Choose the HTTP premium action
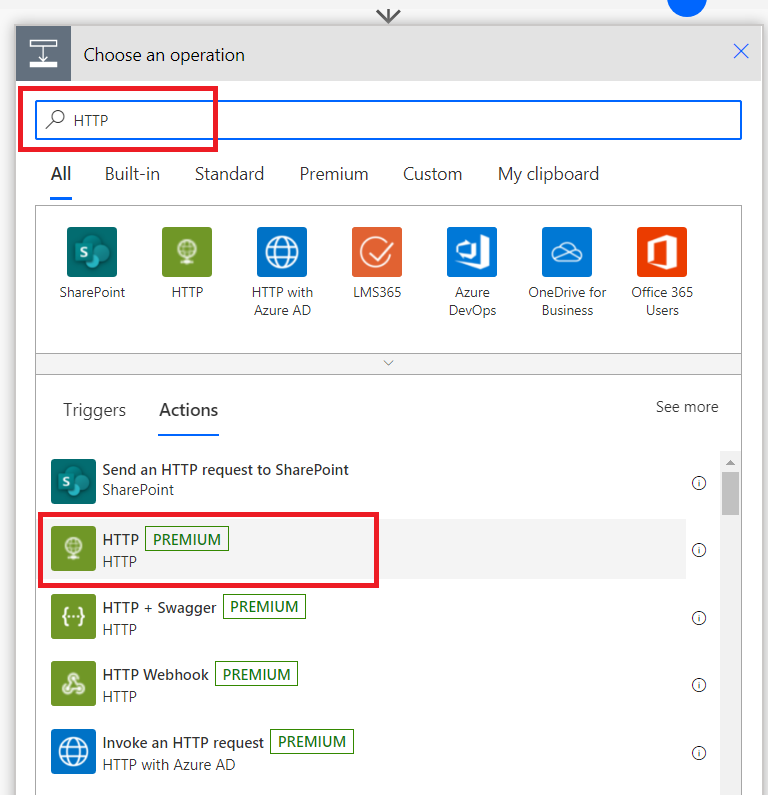This screenshot has height=795, width=768. (363, 549)
